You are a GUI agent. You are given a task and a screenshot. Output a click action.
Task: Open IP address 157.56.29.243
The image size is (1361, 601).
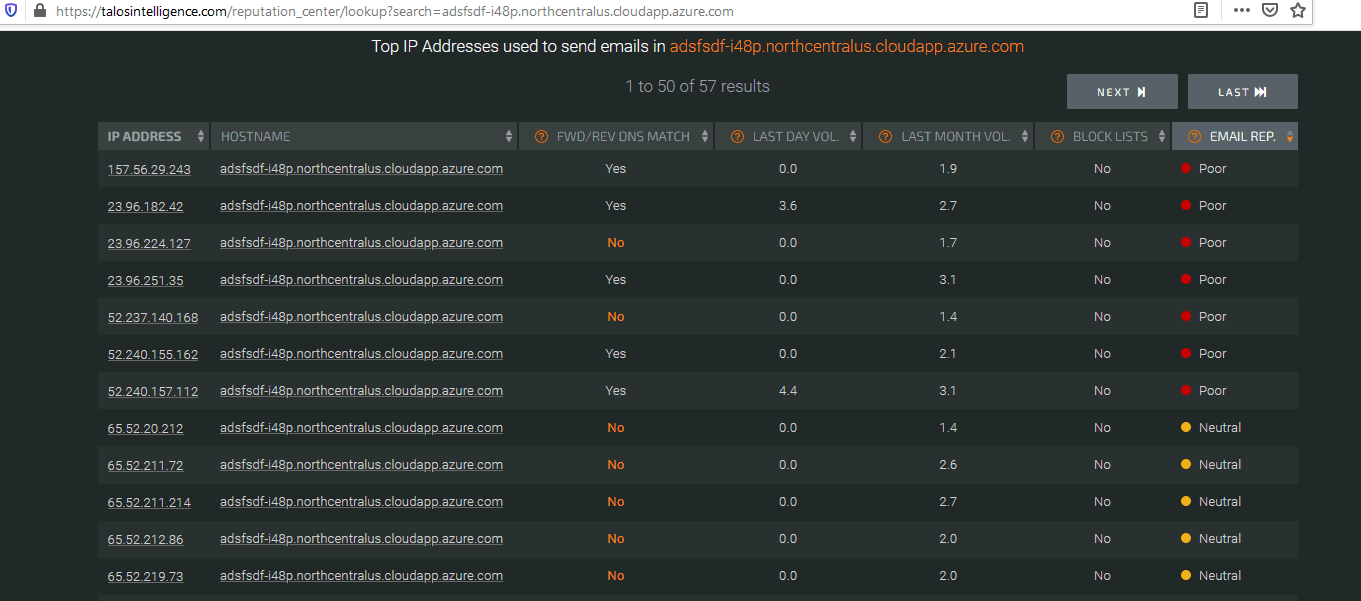(x=149, y=170)
